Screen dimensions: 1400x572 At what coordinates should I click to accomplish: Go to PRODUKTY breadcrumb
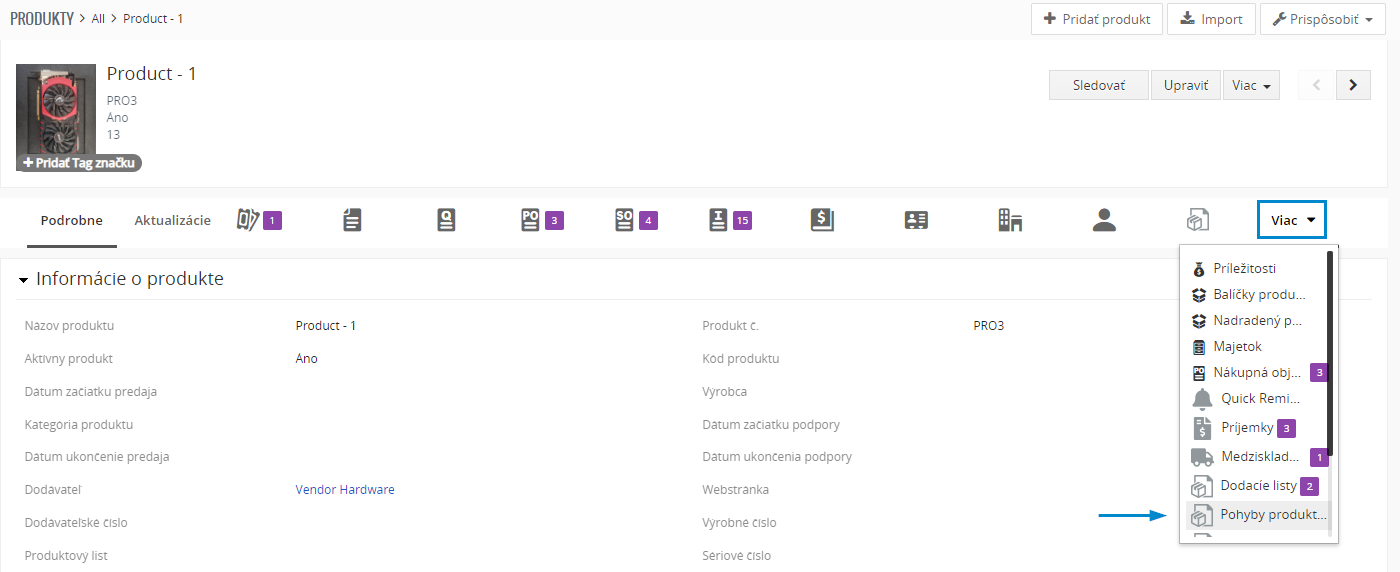click(42, 18)
